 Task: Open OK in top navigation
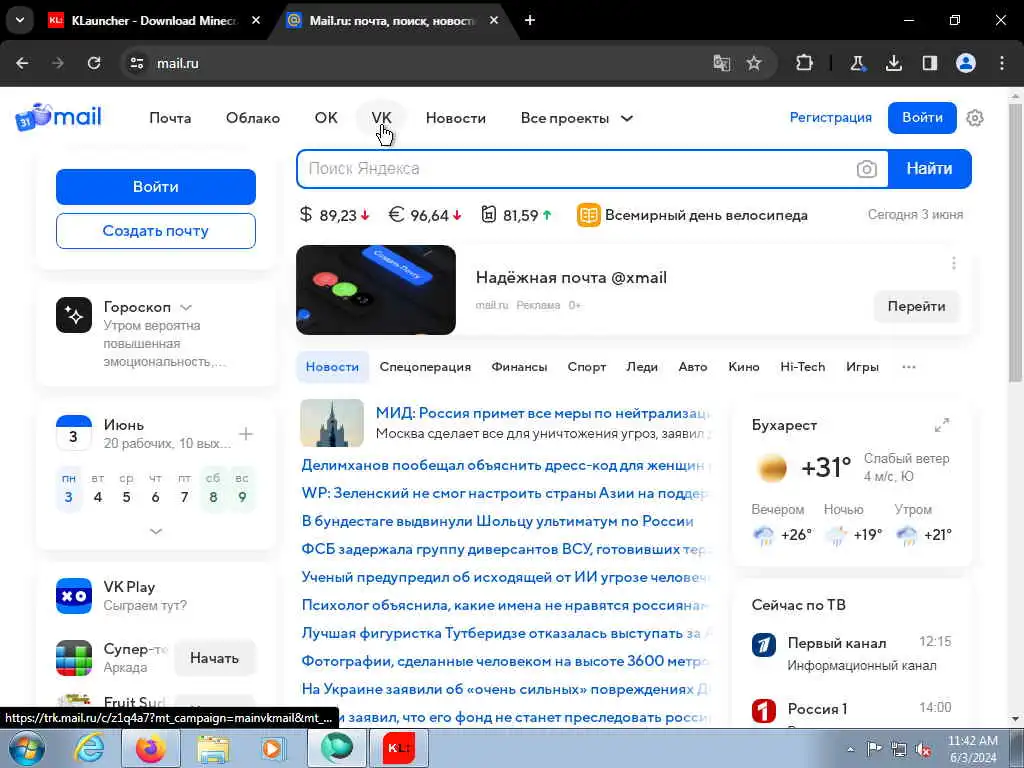click(x=326, y=118)
